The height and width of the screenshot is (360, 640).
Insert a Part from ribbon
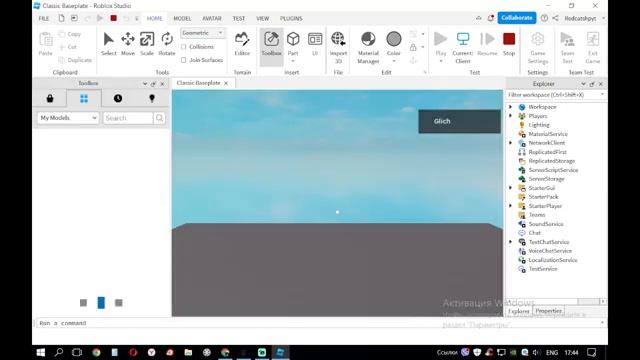(x=293, y=39)
